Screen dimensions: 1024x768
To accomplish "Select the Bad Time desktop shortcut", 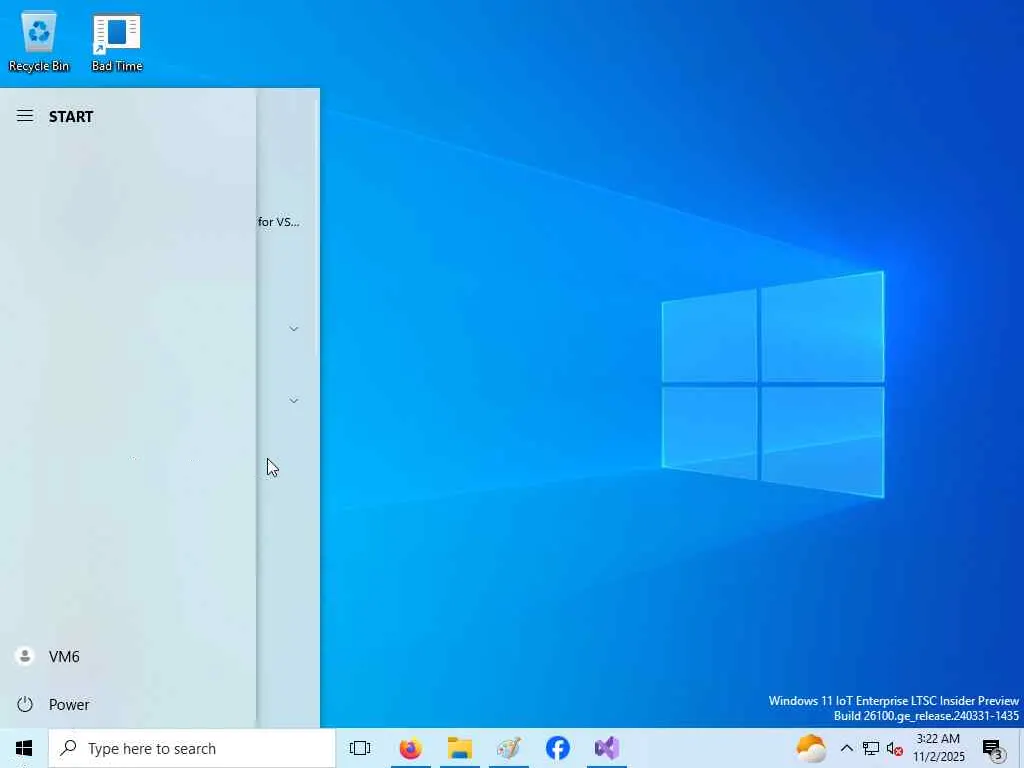I will (117, 42).
